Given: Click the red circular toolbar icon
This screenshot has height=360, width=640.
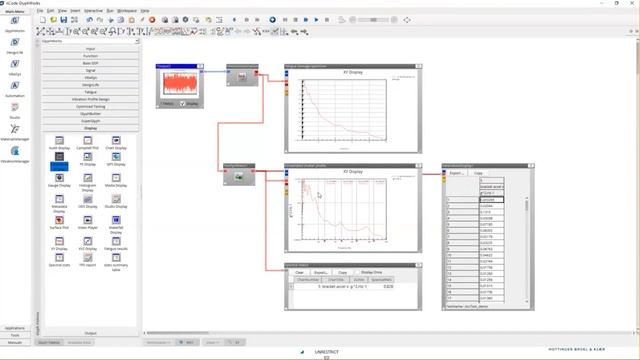Looking at the screenshot, I should tap(152, 20).
